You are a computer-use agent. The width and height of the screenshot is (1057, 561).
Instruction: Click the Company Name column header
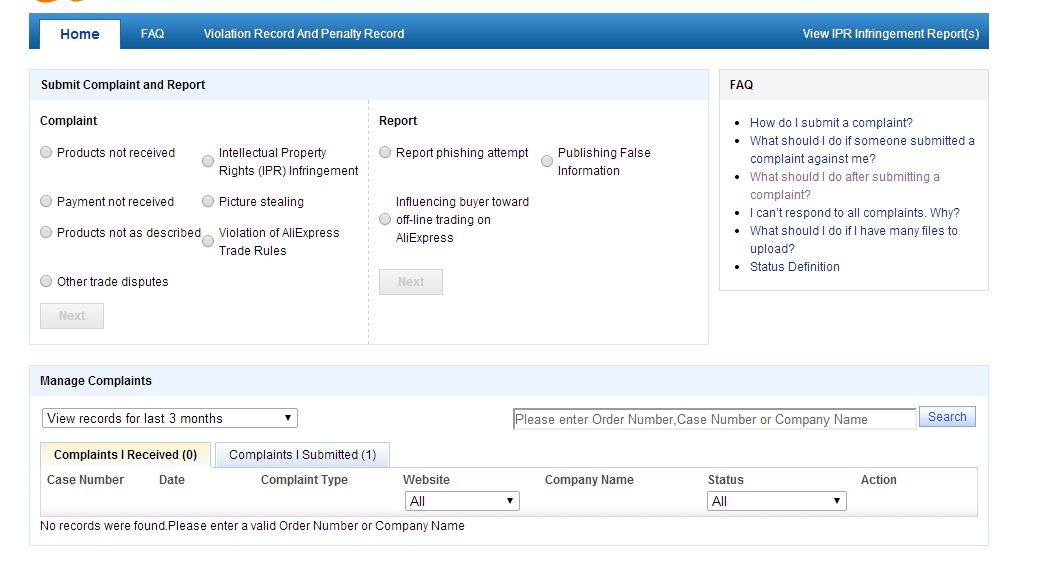tap(589, 479)
